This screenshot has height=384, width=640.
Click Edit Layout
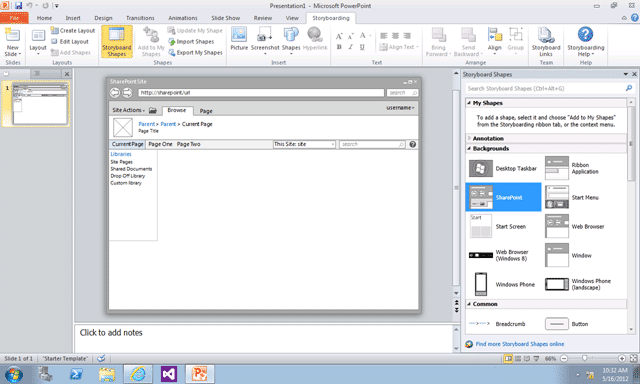[70, 42]
